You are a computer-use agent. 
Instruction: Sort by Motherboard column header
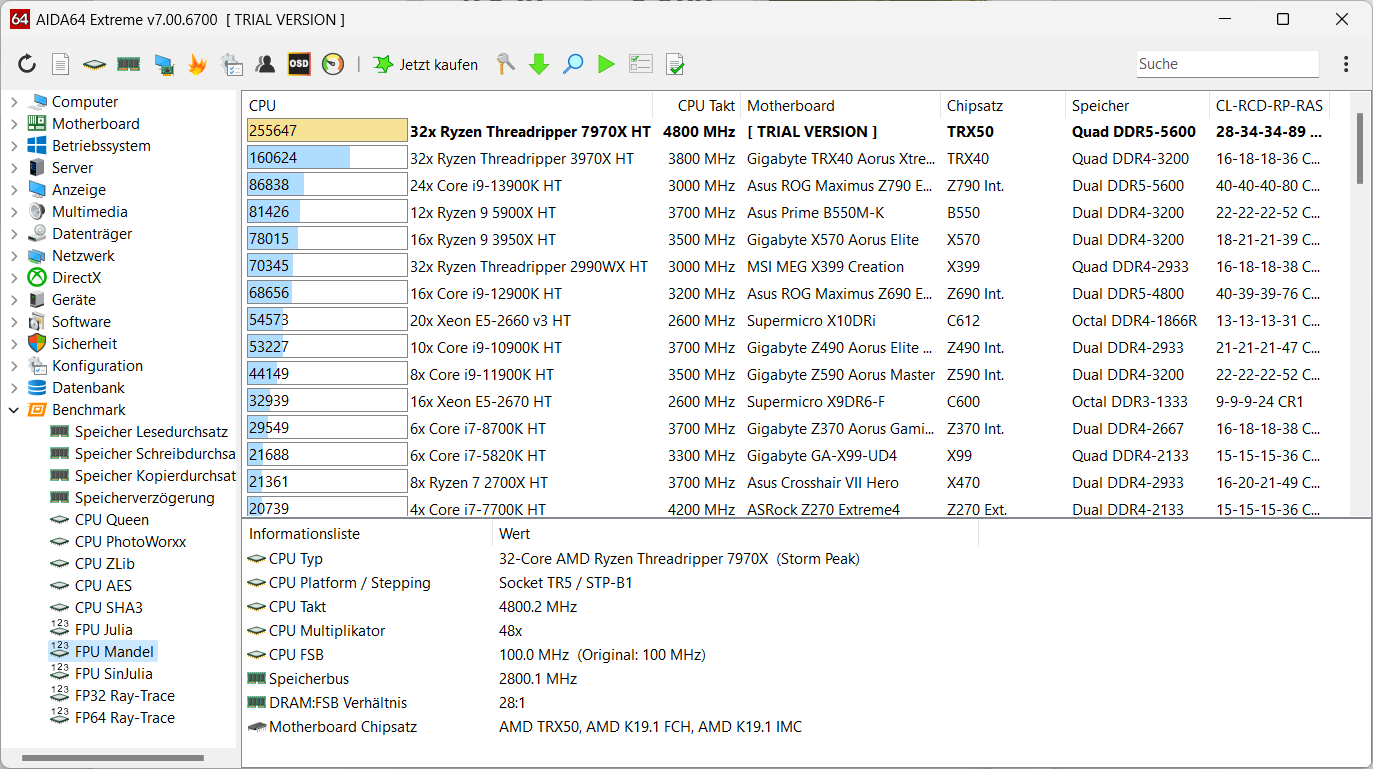pyautogui.click(x=841, y=105)
